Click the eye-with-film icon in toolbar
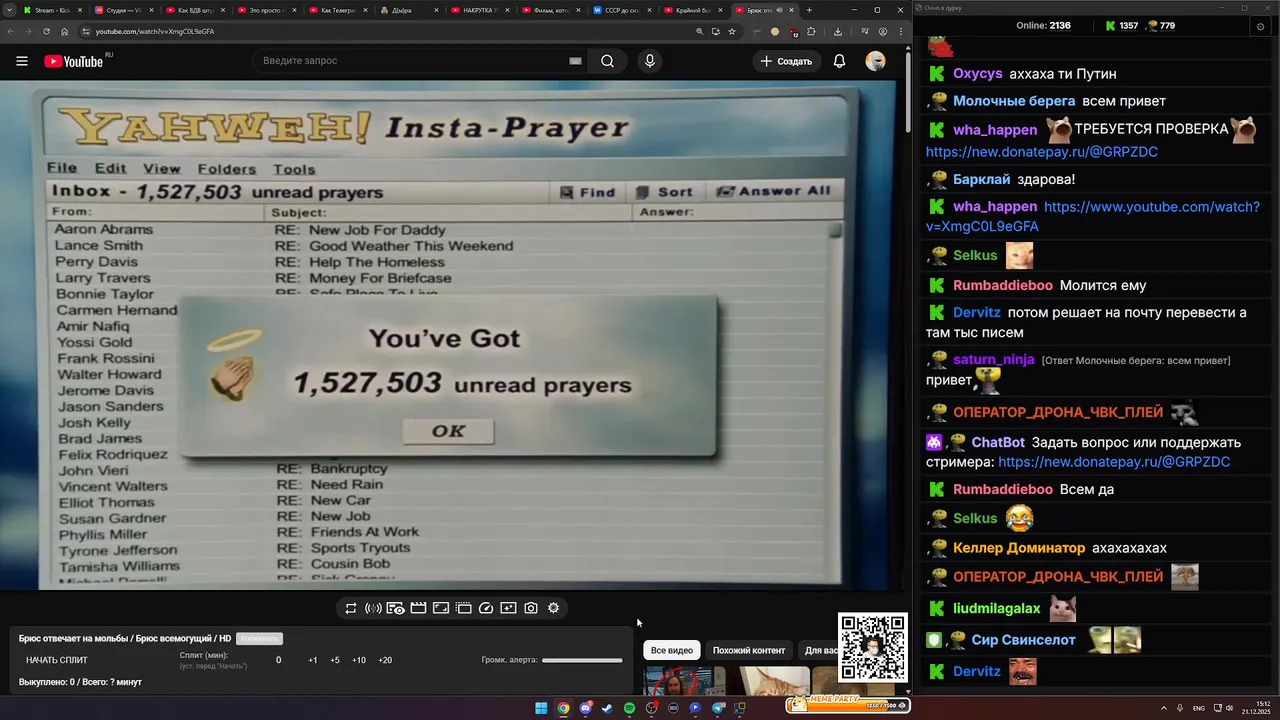Screen dimensions: 1280x720 tap(395, 608)
